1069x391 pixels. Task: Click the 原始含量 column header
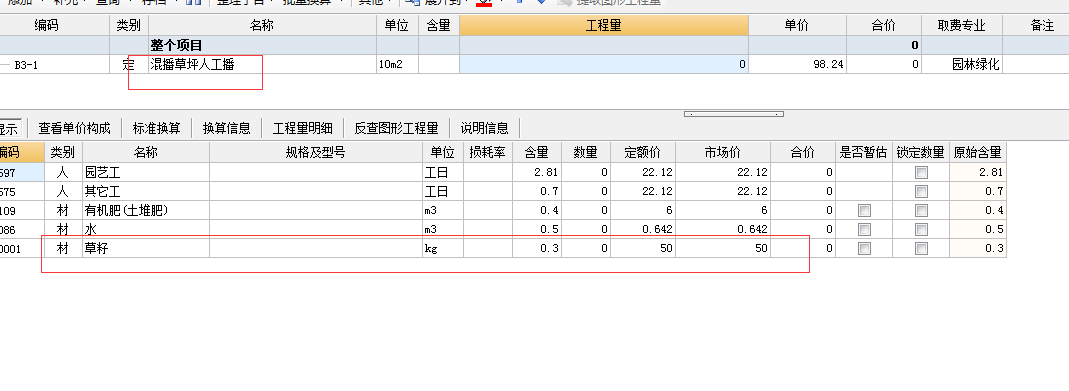coord(978,153)
